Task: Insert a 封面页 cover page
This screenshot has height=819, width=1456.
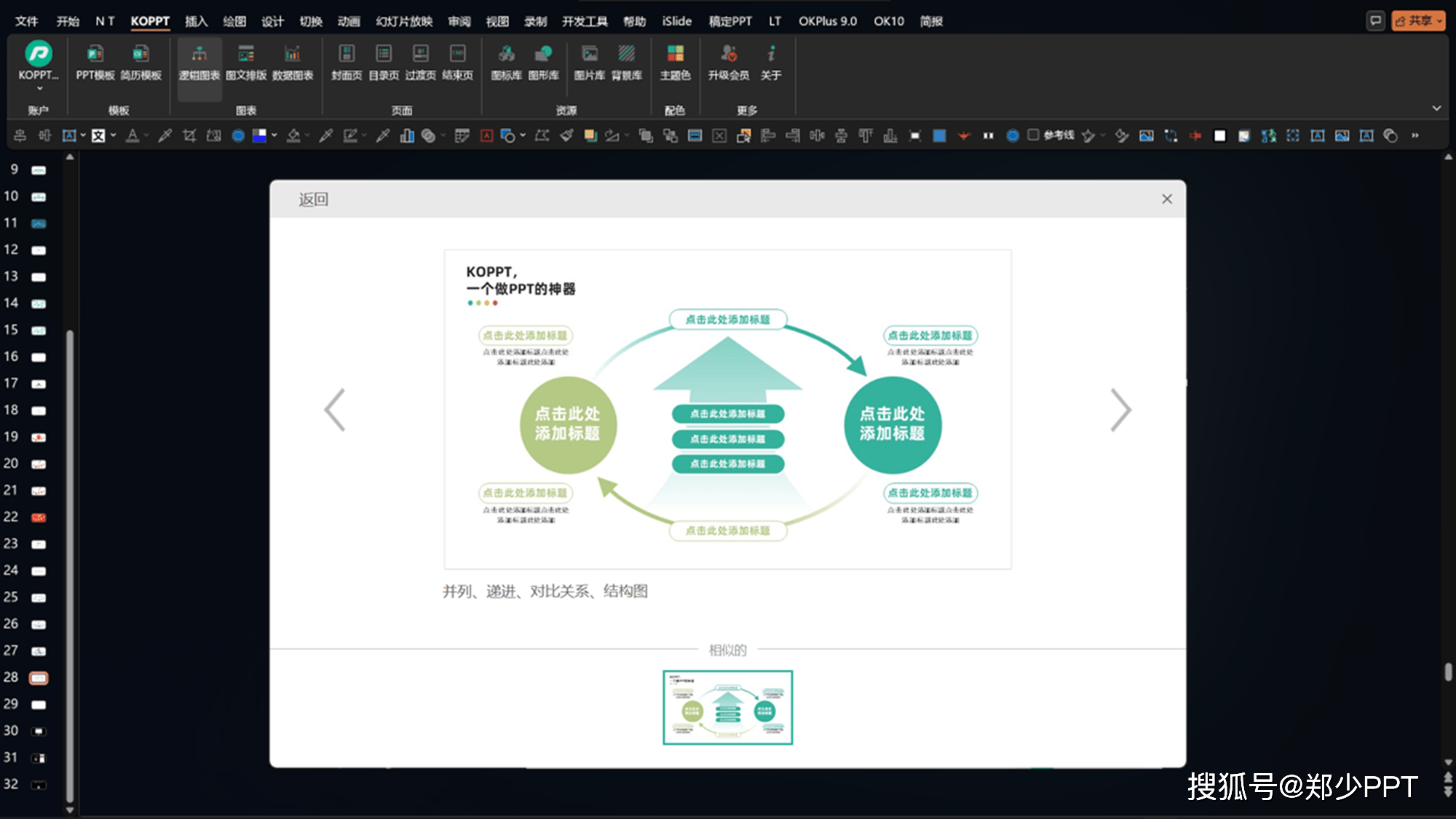Action: tap(347, 63)
